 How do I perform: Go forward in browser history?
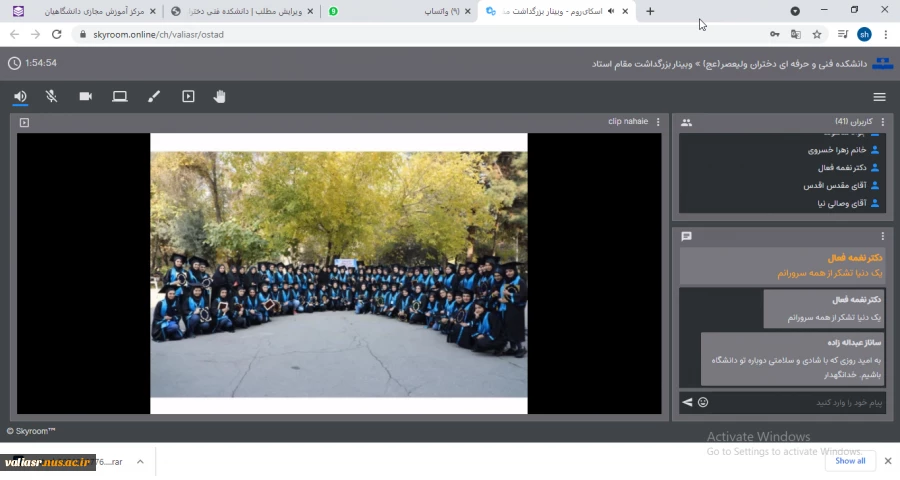pos(36,34)
